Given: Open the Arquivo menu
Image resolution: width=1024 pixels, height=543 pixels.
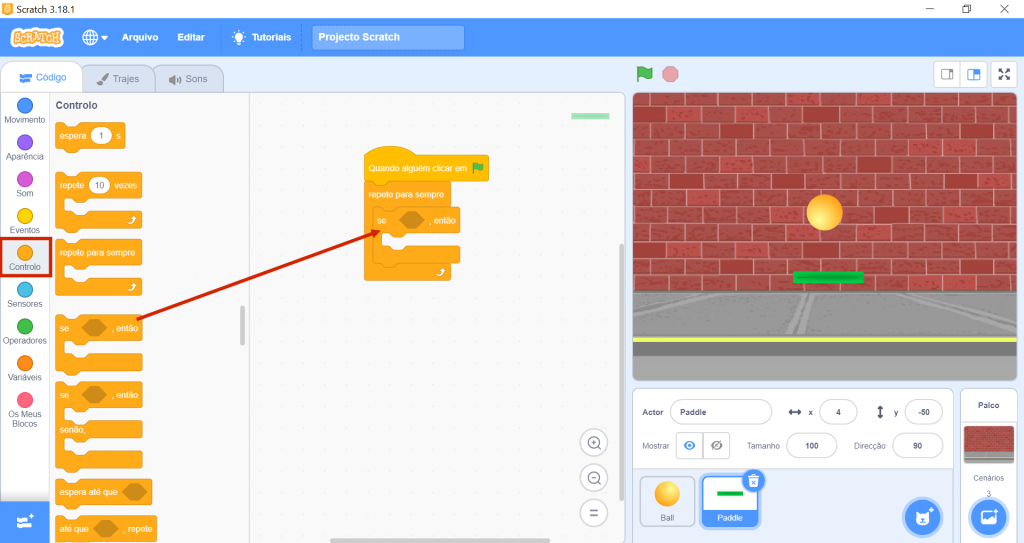Looking at the screenshot, I should [x=140, y=37].
